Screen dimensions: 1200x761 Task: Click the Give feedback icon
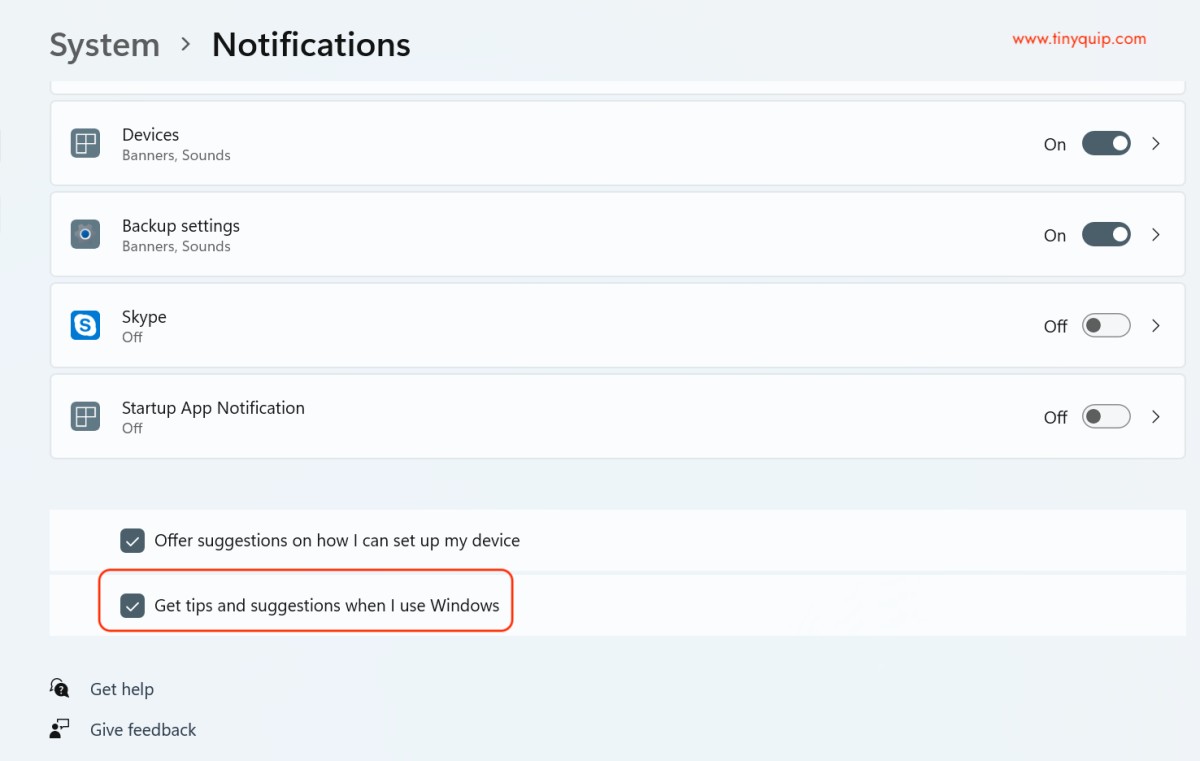tap(60, 729)
